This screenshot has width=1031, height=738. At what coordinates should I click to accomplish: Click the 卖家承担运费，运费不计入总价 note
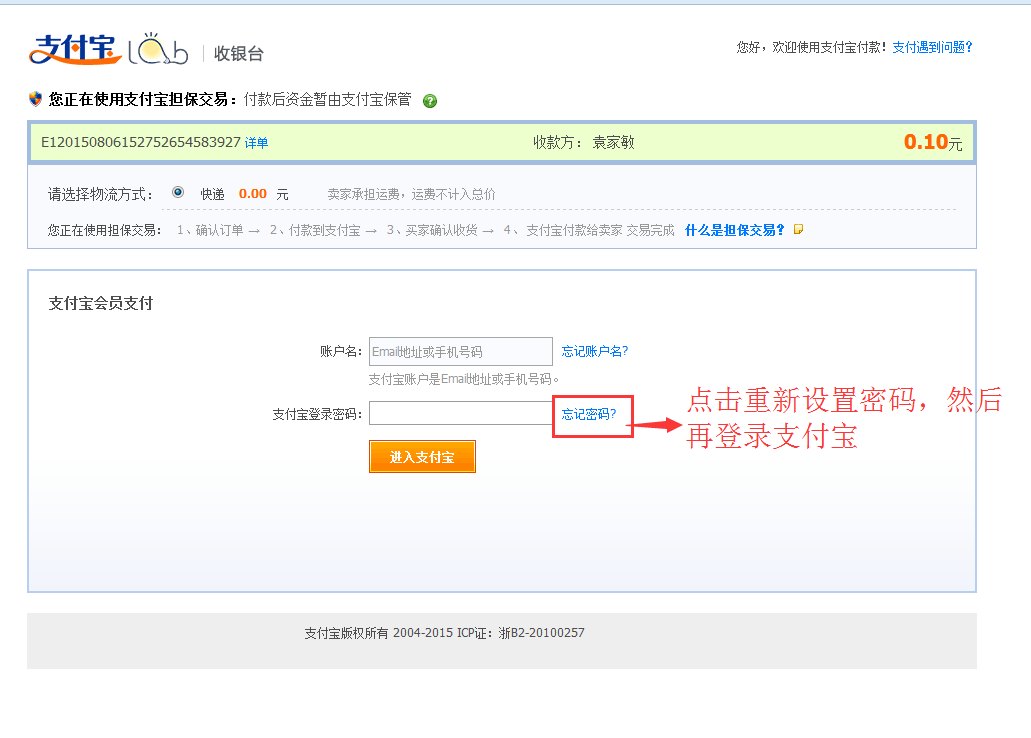click(412, 194)
